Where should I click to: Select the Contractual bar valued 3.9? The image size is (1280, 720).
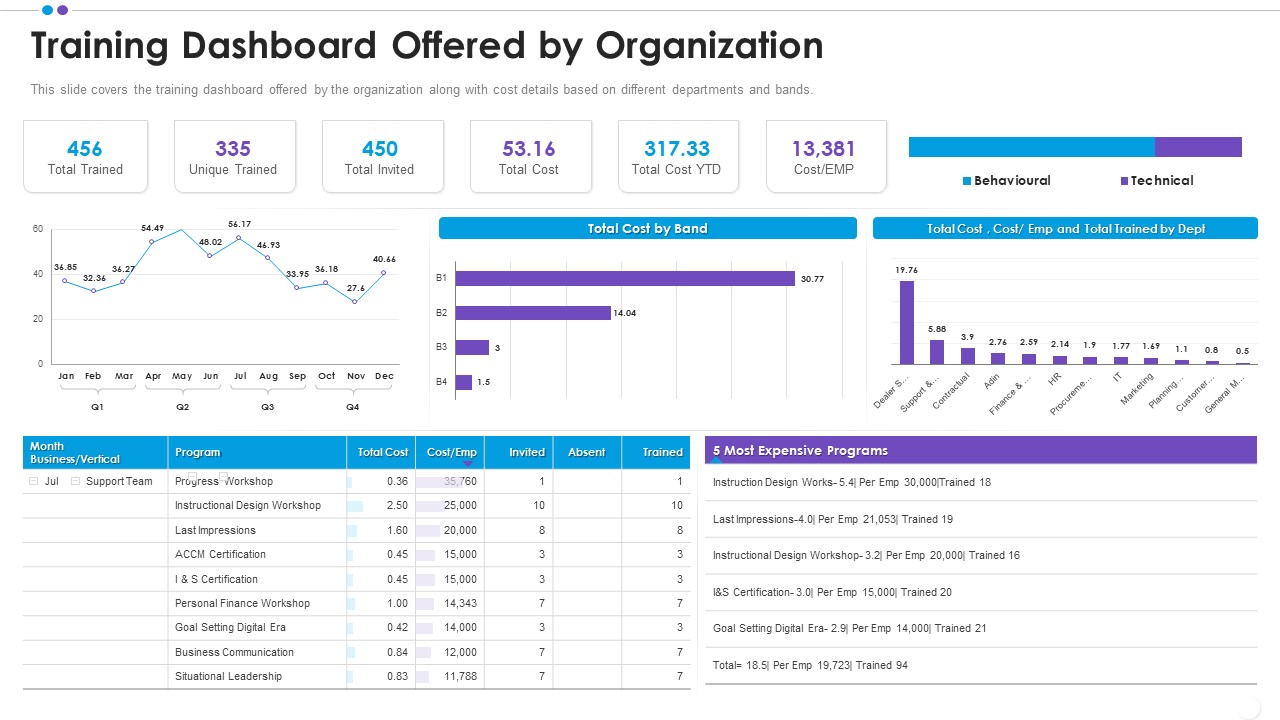coord(968,356)
